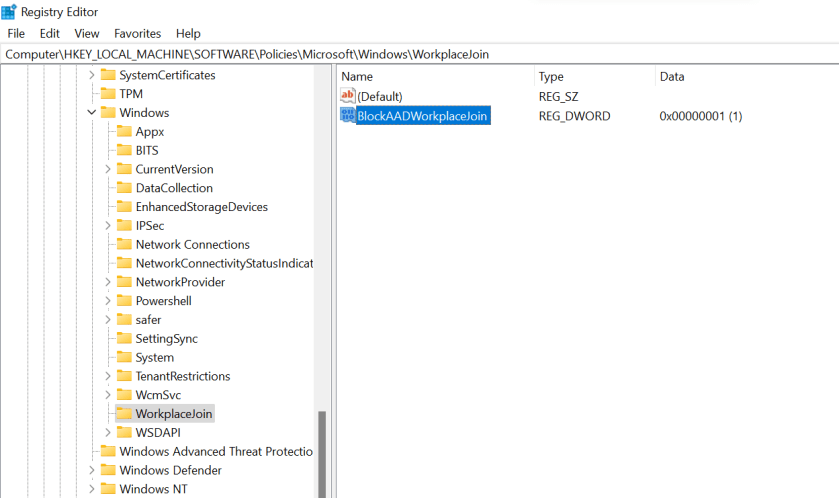The width and height of the screenshot is (839, 498).
Task: Click the WorkplaceJoin folder icon
Action: pos(124,414)
